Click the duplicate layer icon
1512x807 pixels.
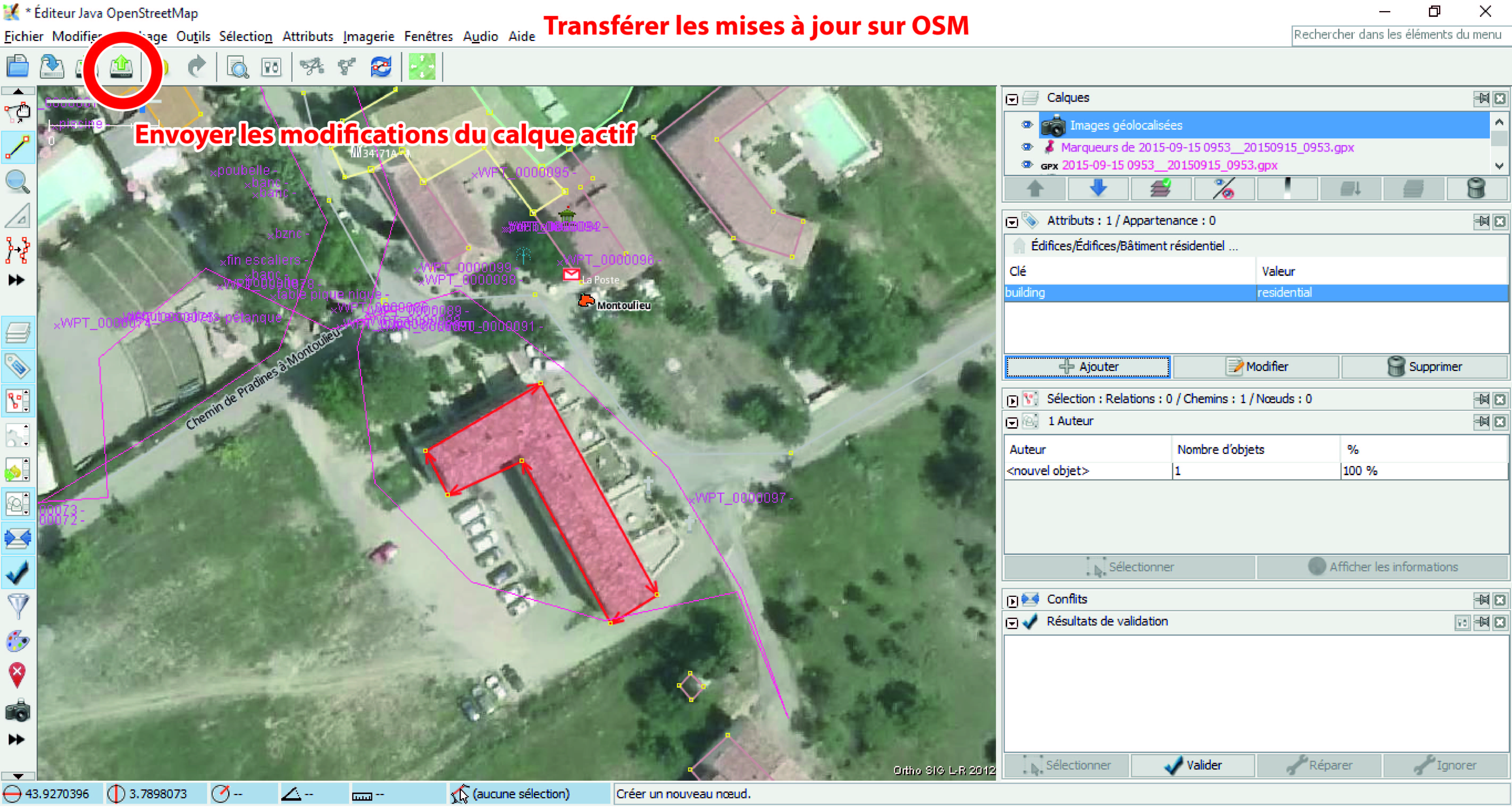coord(1413,189)
